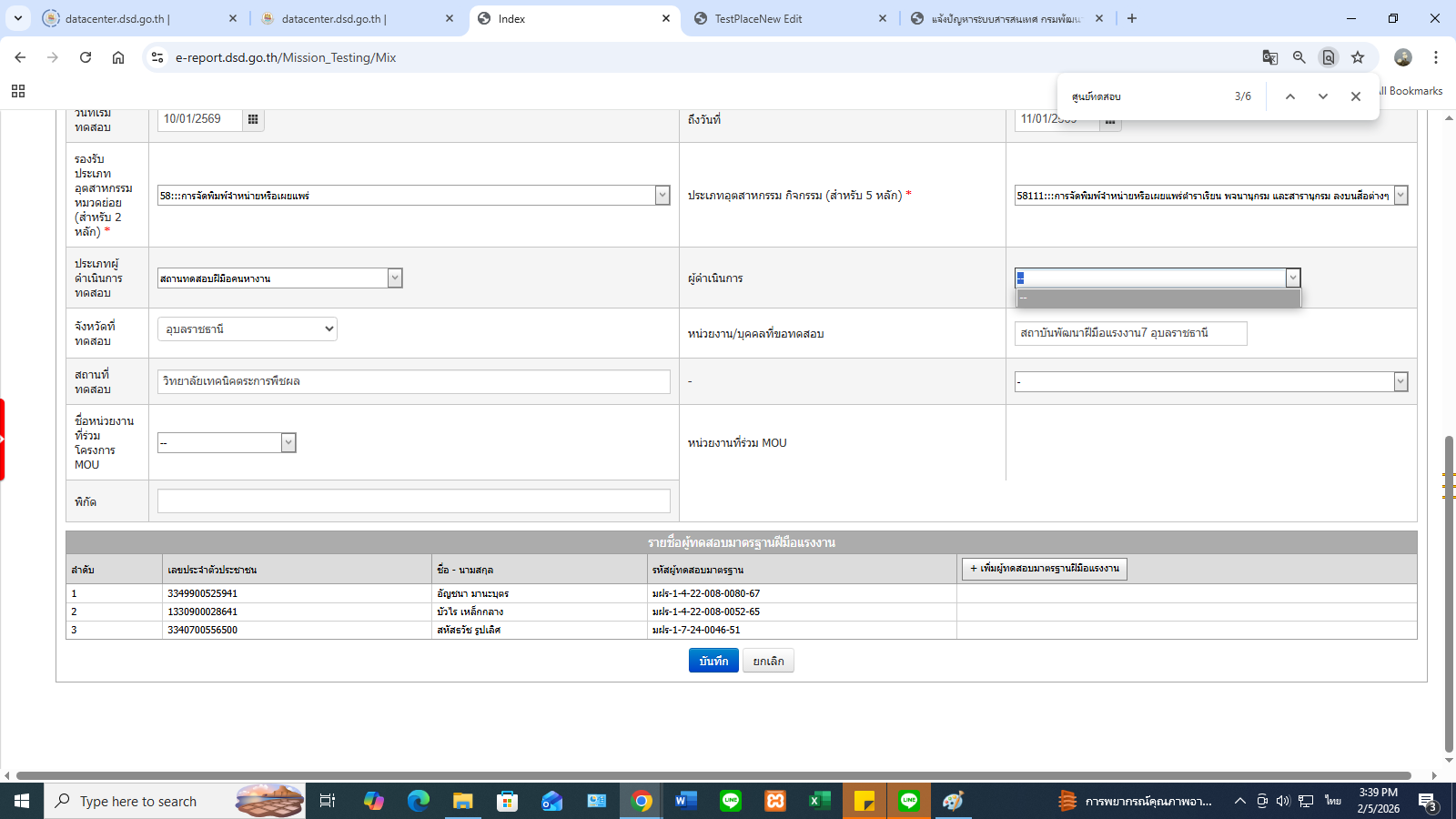The width and height of the screenshot is (1456, 819).
Task: Go to next find-in-page result
Action: pos(1322,96)
